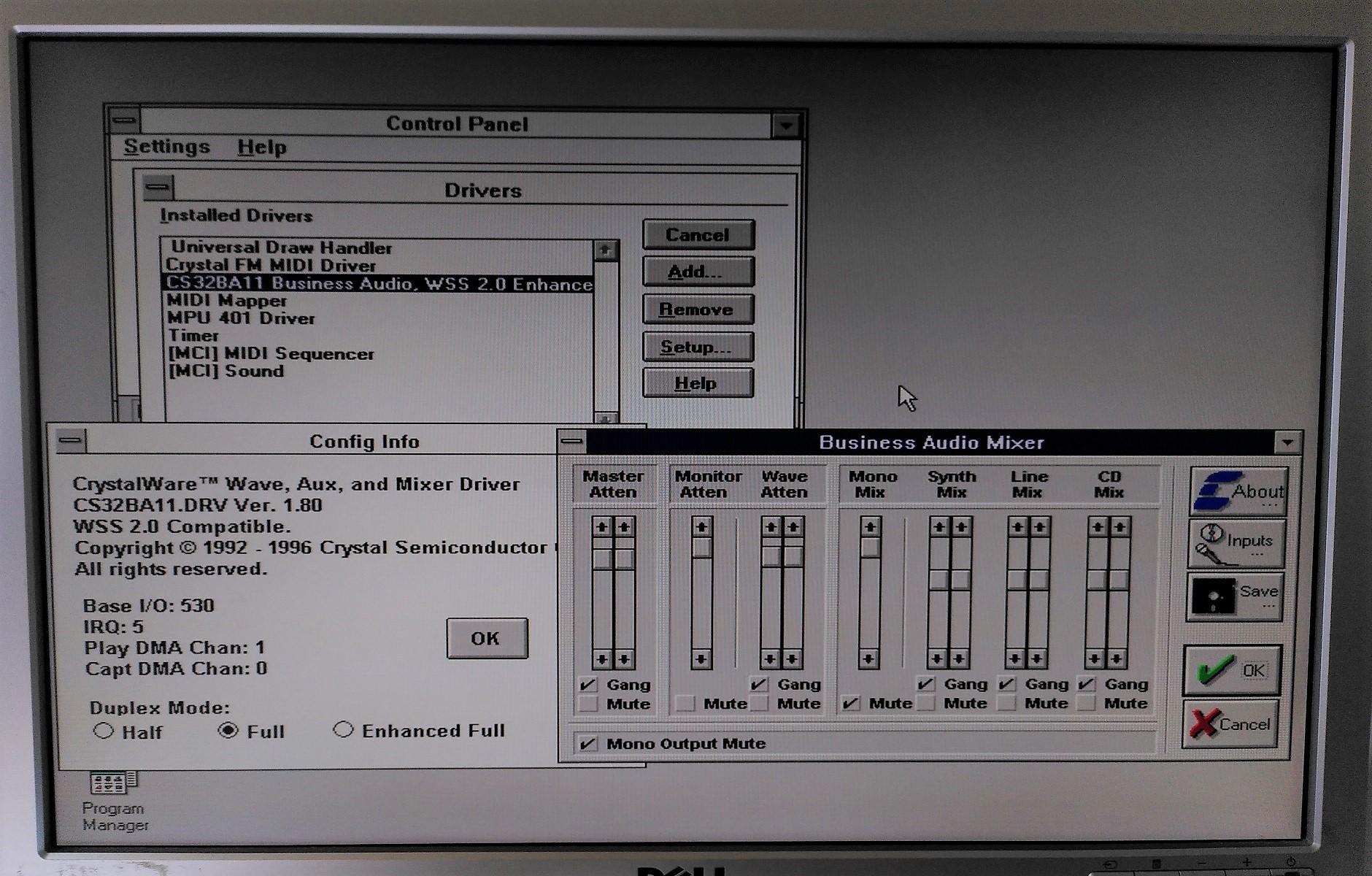Toggle Master Atten Gang checkbox
1372x876 pixels.
tap(588, 685)
